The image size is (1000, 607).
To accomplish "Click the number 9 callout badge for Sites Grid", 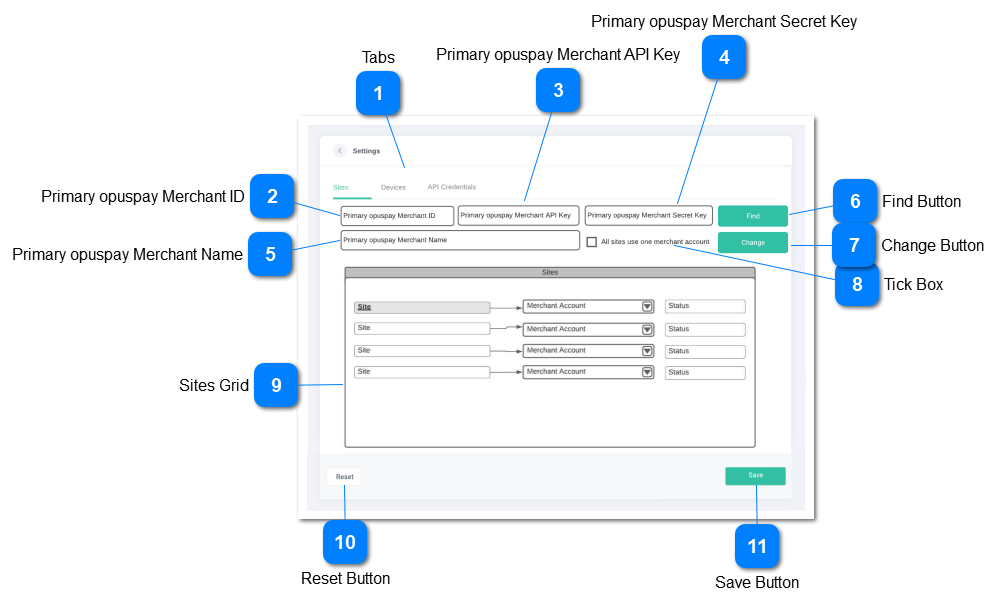I will pos(276,385).
